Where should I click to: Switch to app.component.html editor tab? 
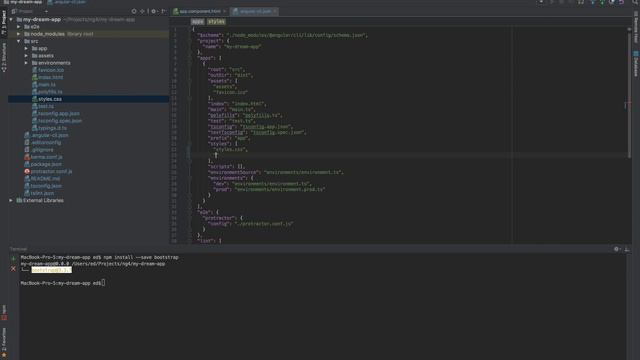pos(200,11)
